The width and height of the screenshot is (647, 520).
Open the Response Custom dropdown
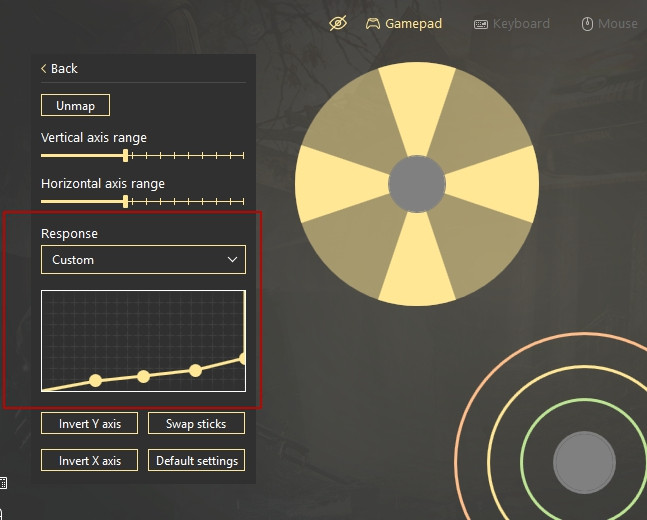point(143,260)
